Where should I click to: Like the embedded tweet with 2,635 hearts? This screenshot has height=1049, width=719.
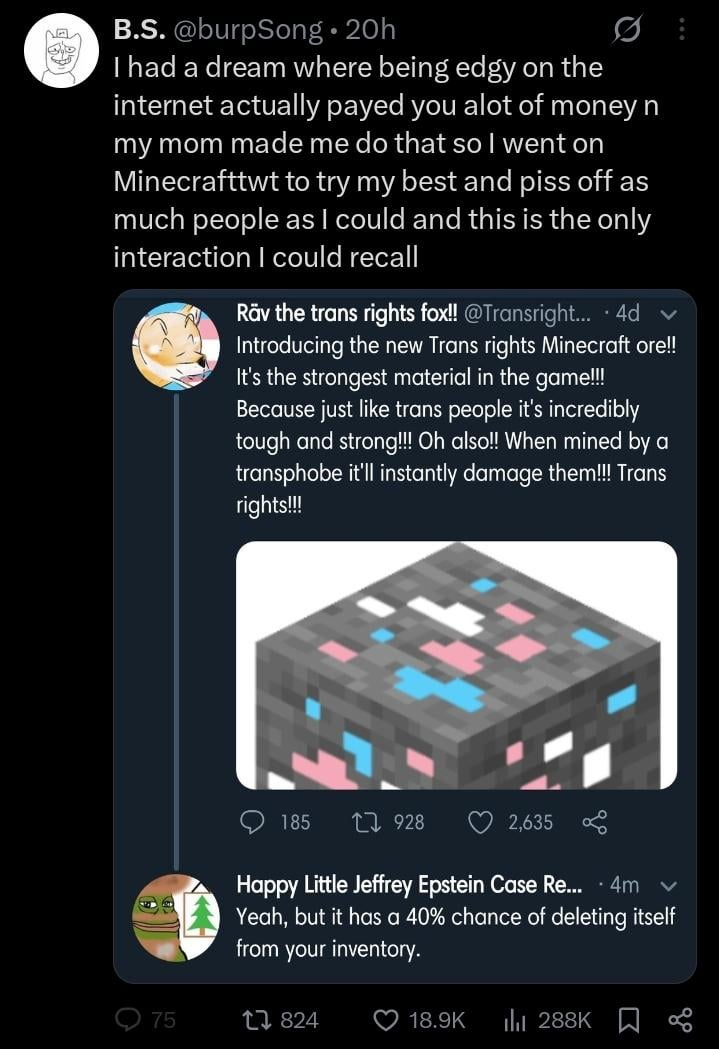[480, 822]
